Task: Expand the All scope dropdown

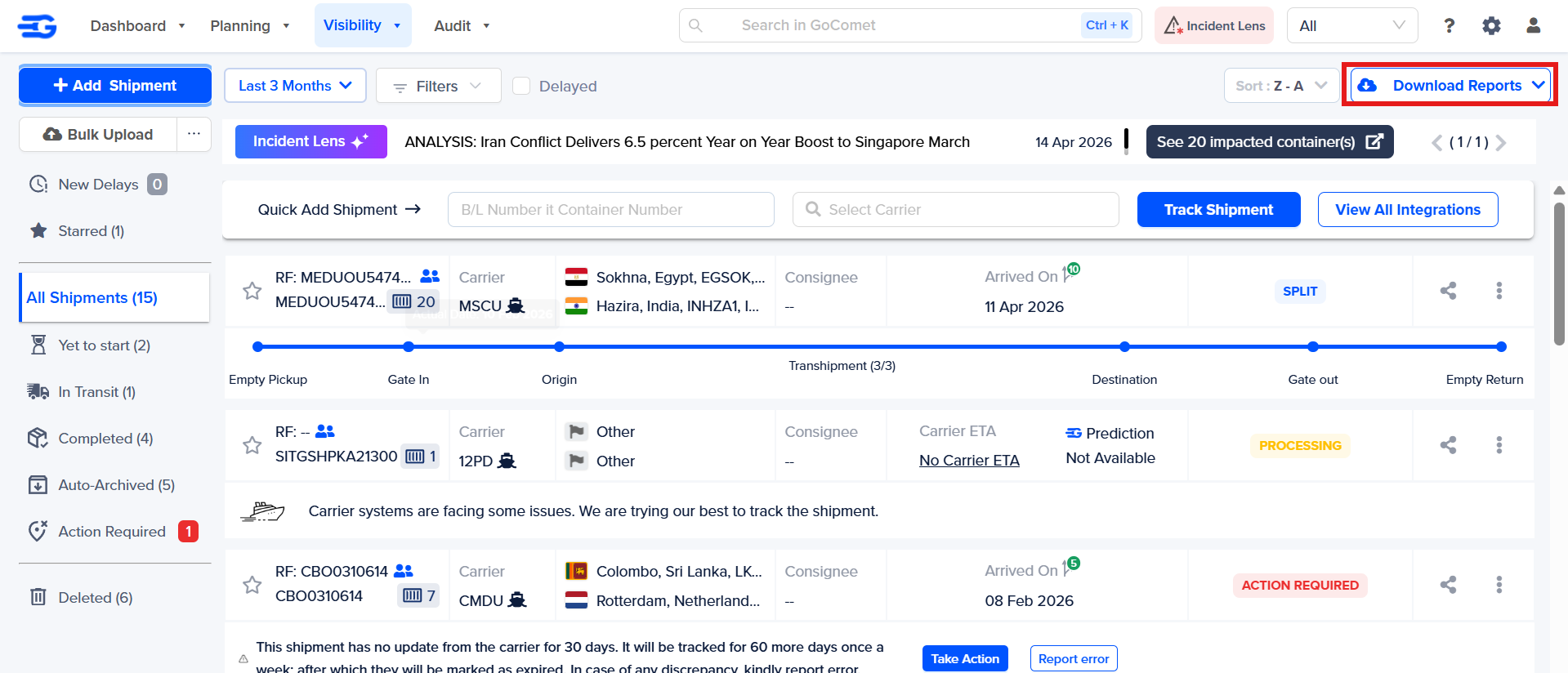Action: coord(1352,26)
